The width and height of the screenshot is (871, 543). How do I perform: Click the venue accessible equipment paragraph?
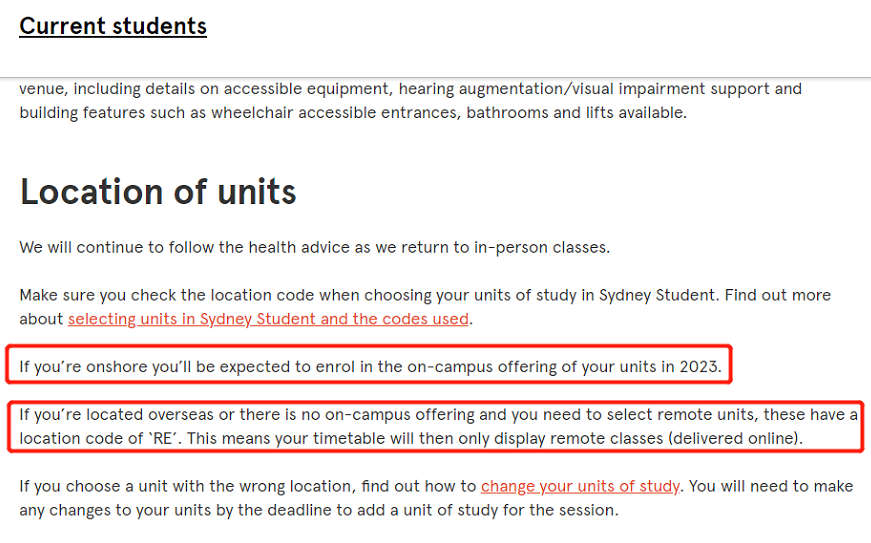pyautogui.click(x=411, y=100)
